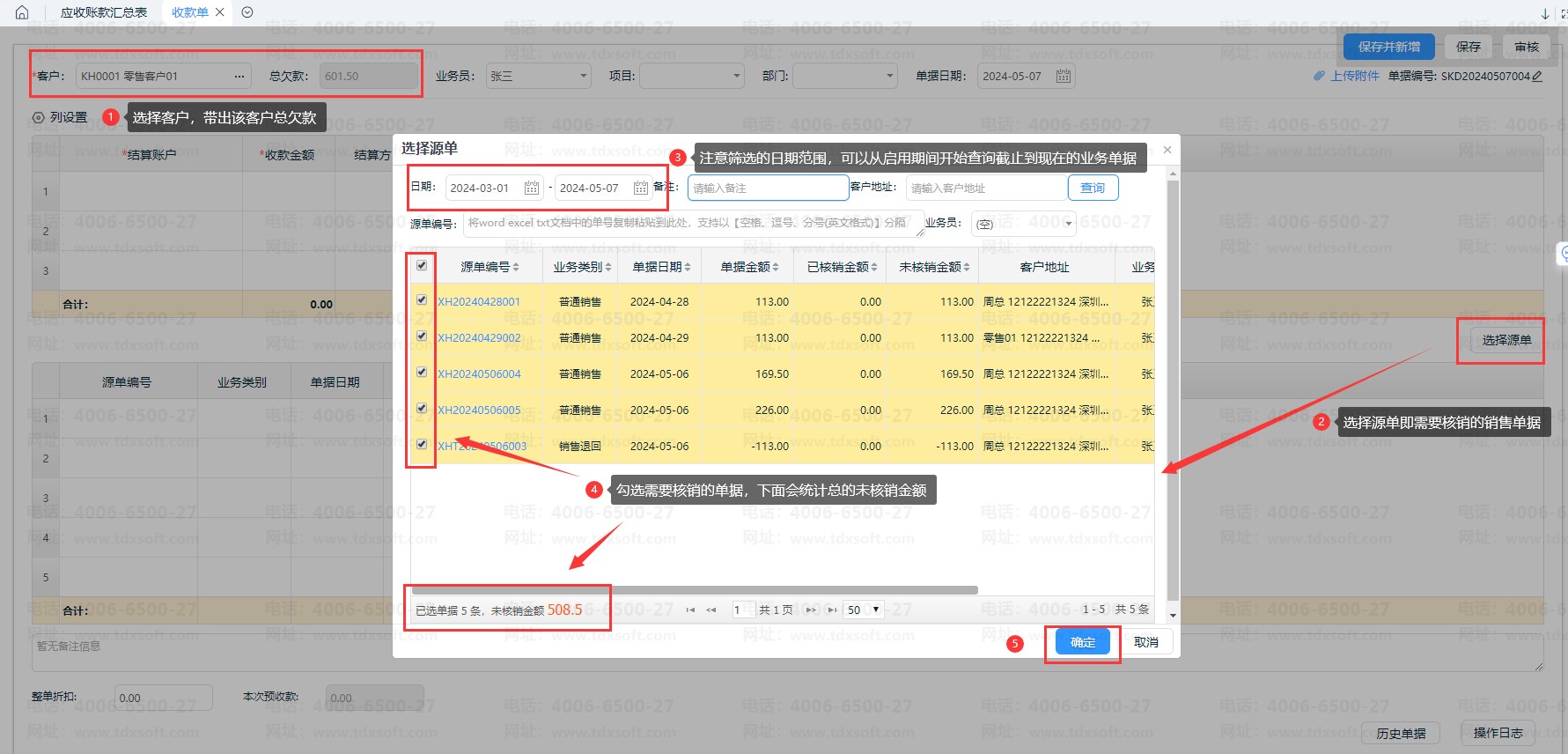Select the 收款单 tab

[x=189, y=12]
